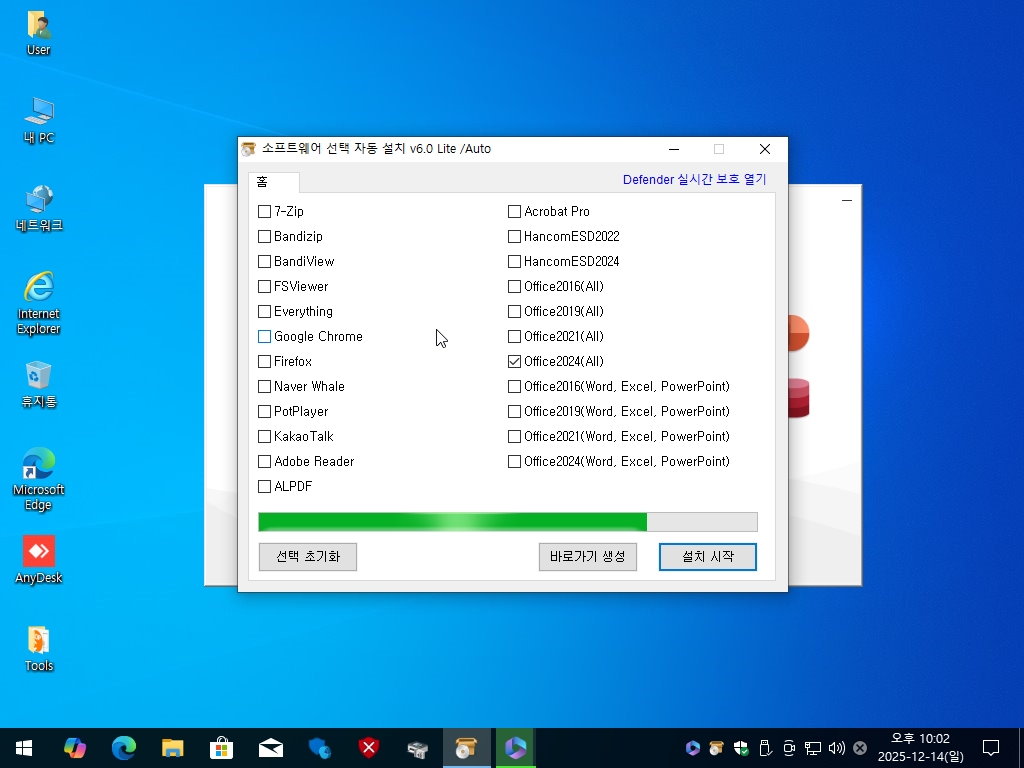
Task: Enable Office2024(Word, Excel, PowerPoint)
Action: click(x=515, y=462)
